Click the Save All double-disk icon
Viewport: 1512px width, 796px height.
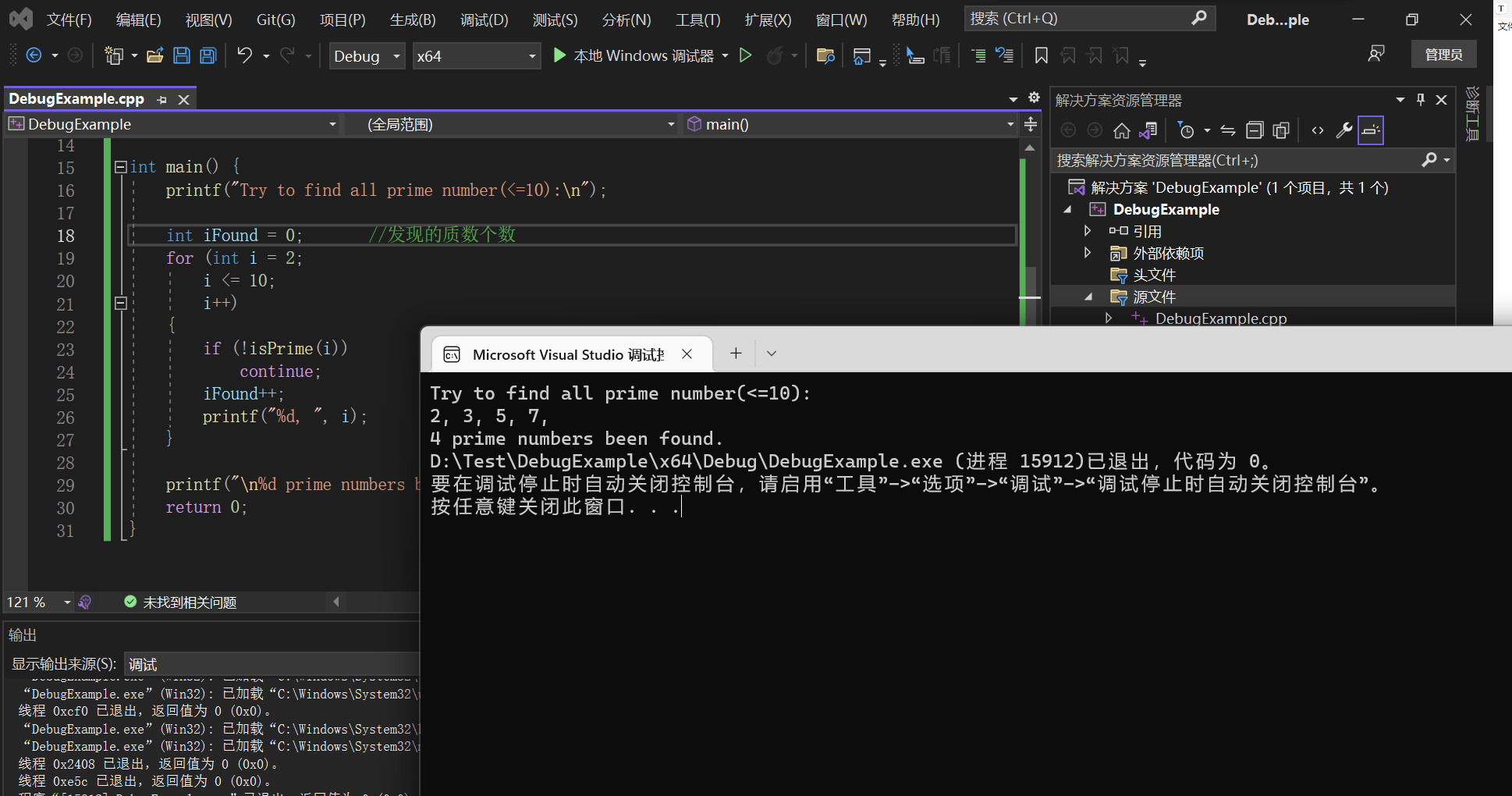point(208,55)
